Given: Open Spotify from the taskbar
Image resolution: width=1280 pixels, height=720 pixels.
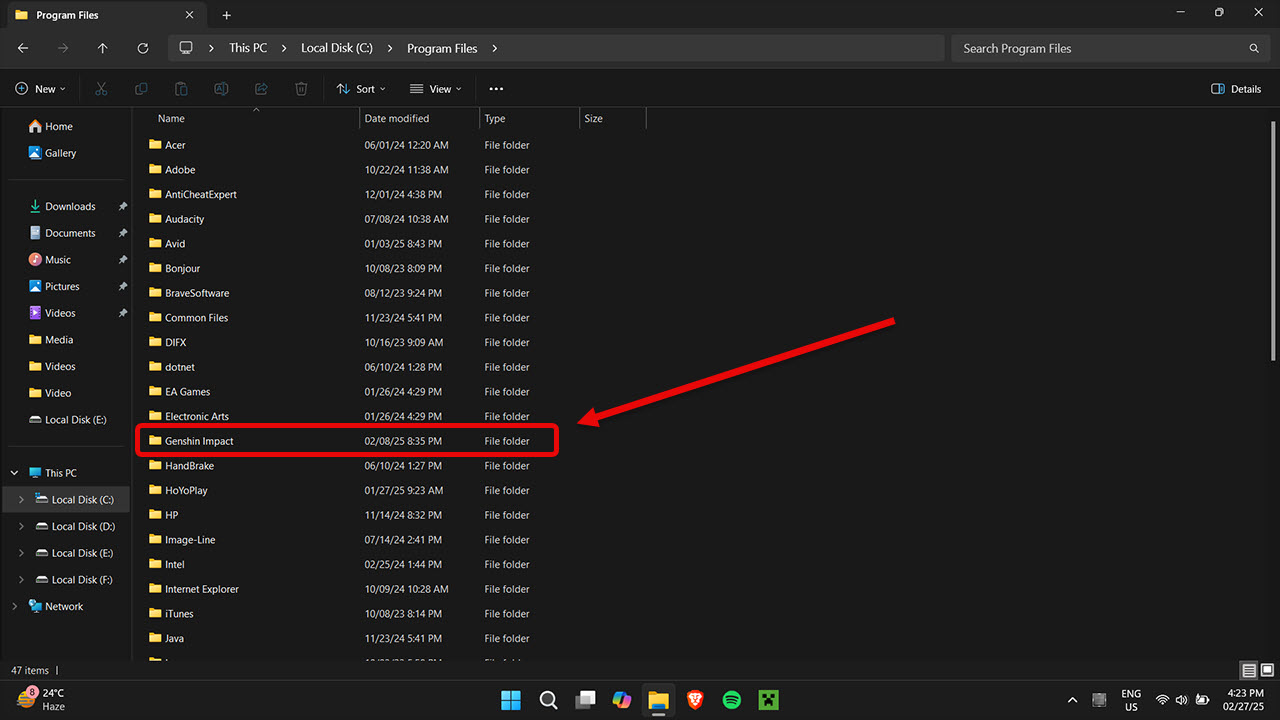Looking at the screenshot, I should coord(731,700).
